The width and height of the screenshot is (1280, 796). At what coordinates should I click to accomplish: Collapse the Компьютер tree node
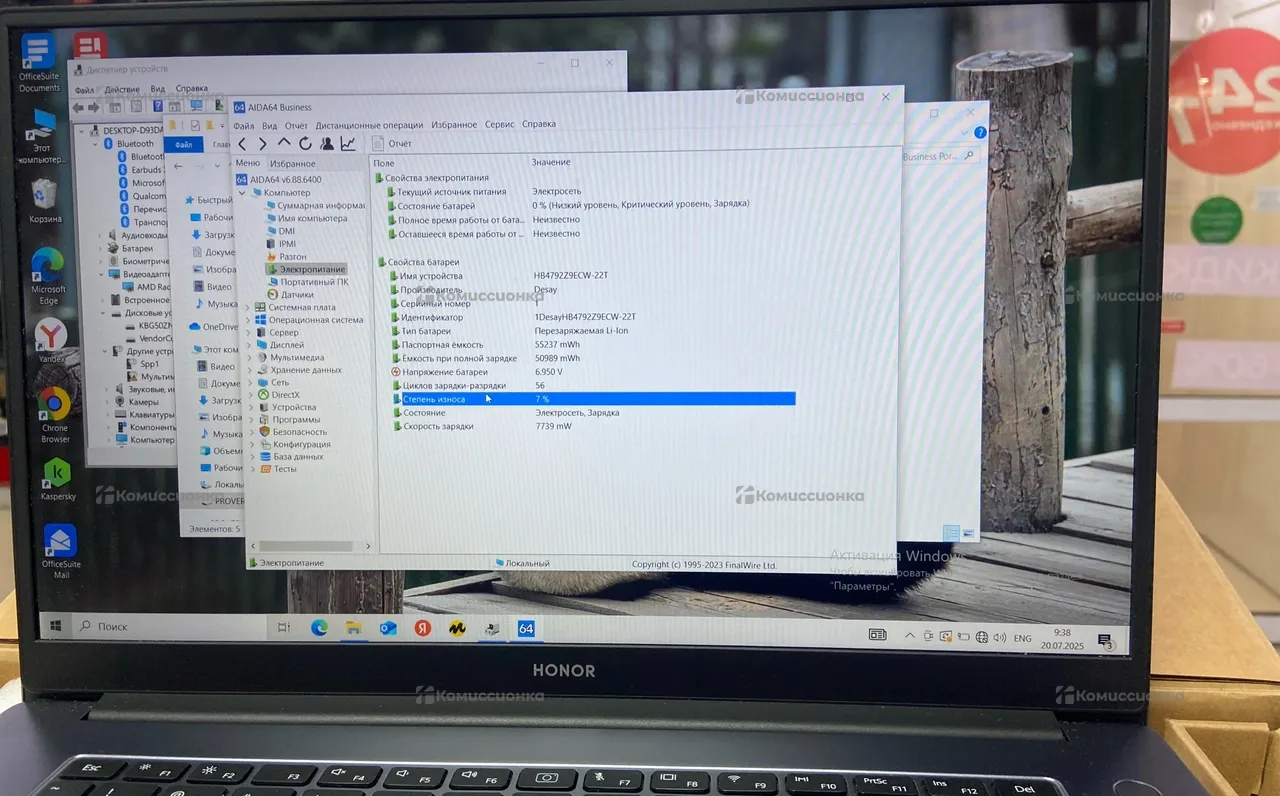pos(243,193)
